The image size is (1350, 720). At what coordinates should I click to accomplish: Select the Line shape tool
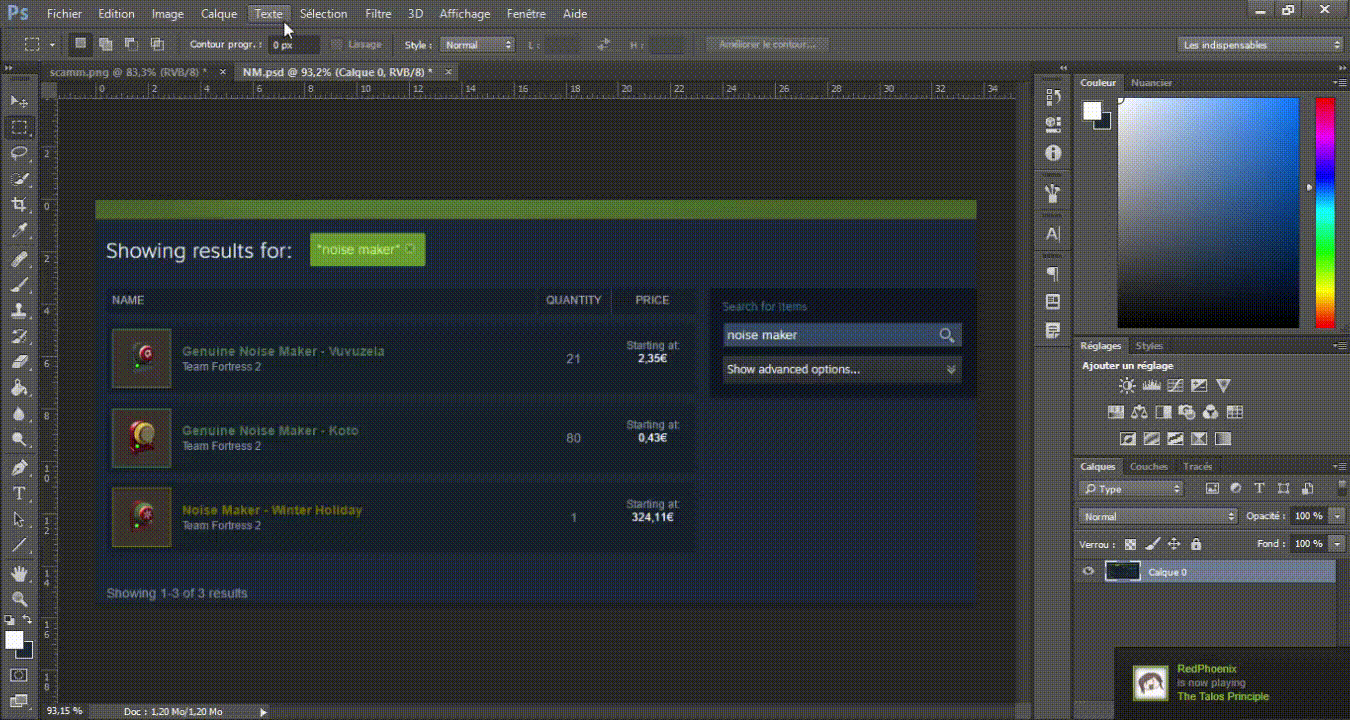[x=19, y=546]
